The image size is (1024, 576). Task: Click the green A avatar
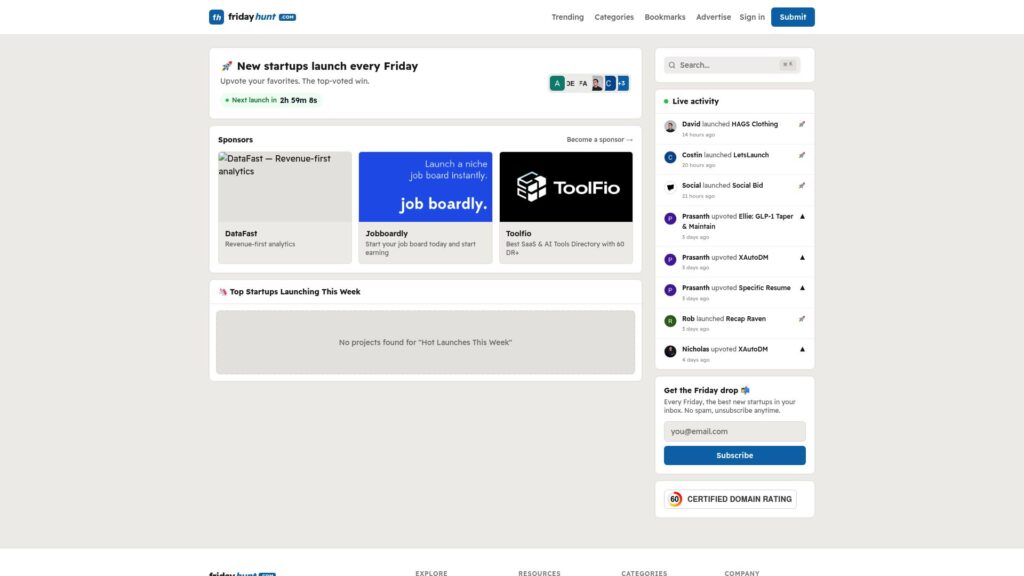(x=556, y=84)
